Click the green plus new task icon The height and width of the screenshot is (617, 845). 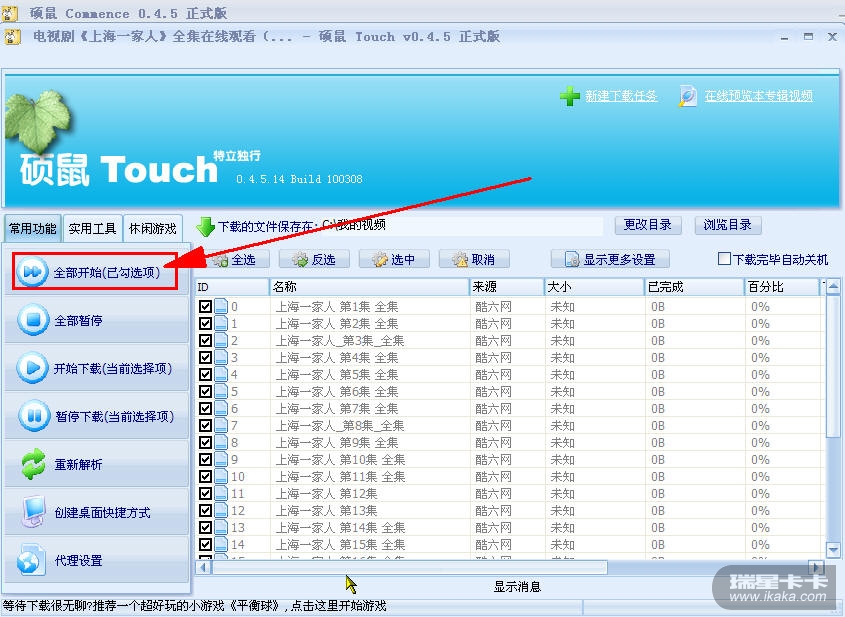(570, 96)
